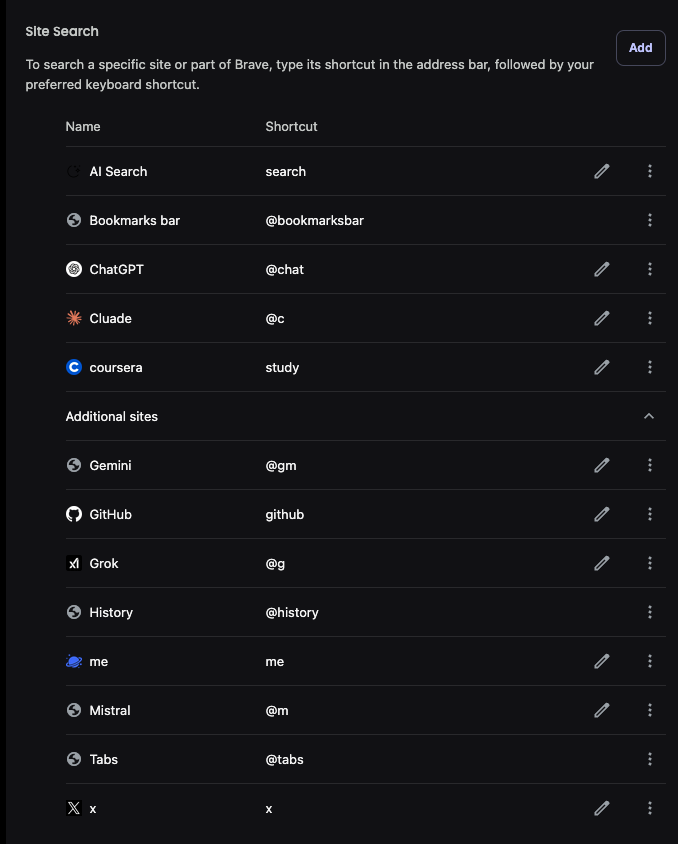Click the coursera C favicon
The width and height of the screenshot is (678, 844).
[74, 367]
